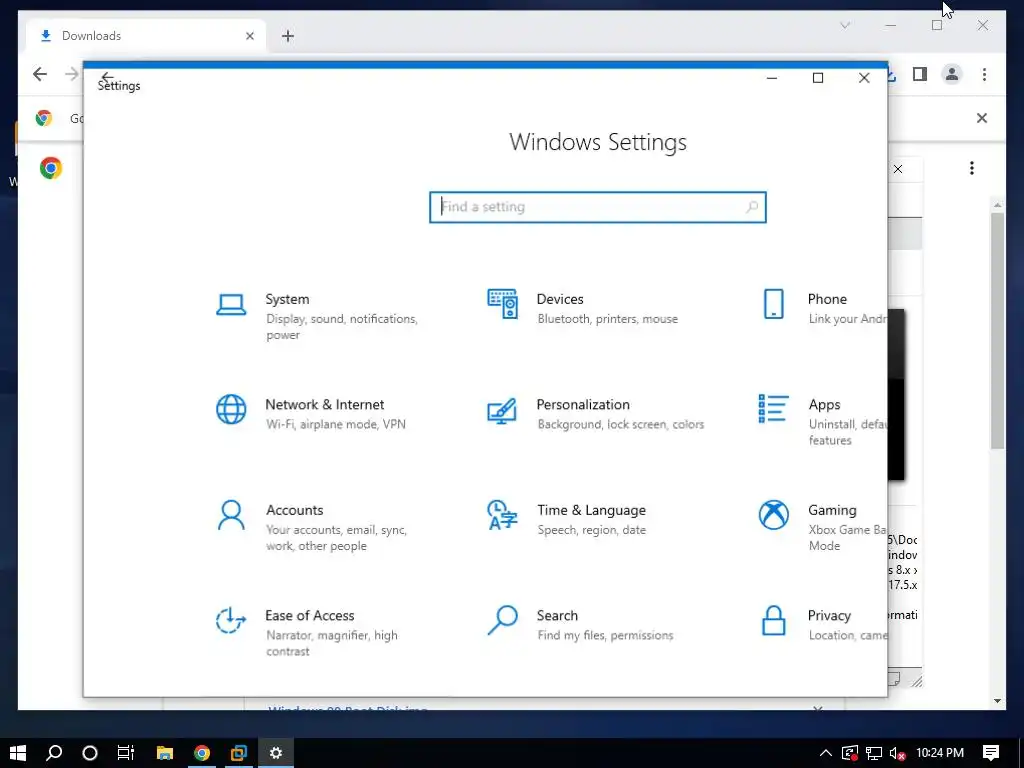Toggle Chrome side panel button
This screenshot has height=768, width=1024.
(920, 74)
